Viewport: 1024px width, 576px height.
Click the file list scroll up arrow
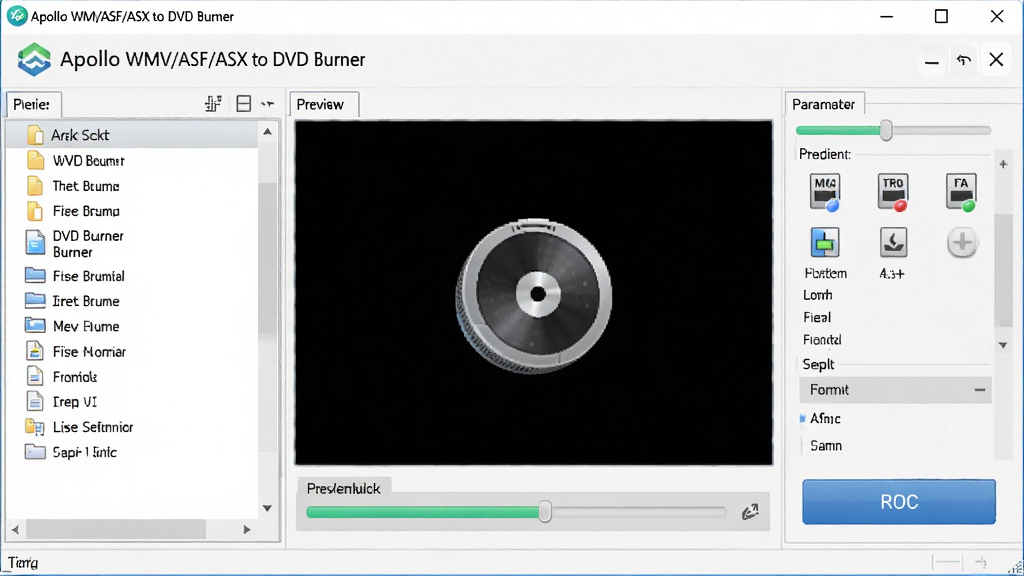click(x=267, y=132)
